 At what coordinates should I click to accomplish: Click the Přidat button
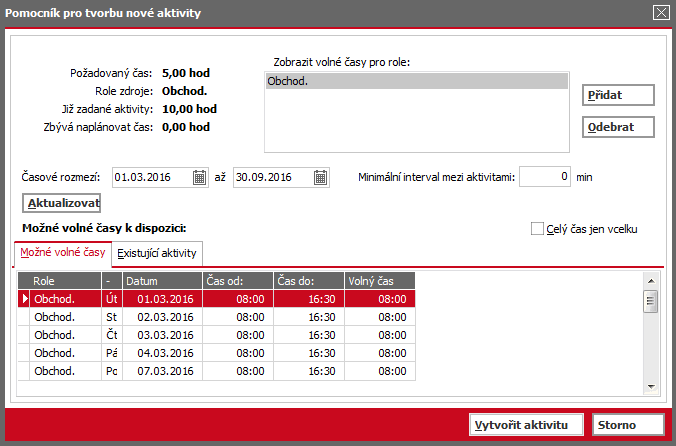[x=618, y=95]
